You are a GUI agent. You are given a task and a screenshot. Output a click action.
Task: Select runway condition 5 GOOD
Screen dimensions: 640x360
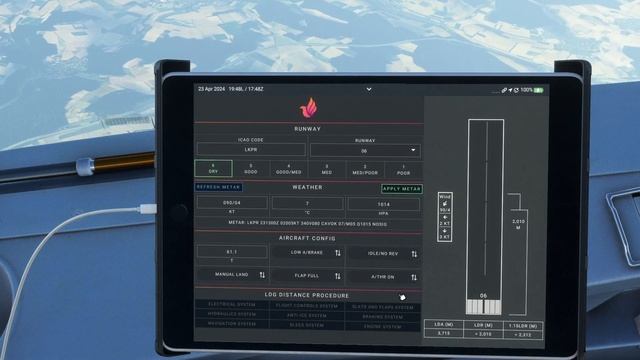[251, 169]
